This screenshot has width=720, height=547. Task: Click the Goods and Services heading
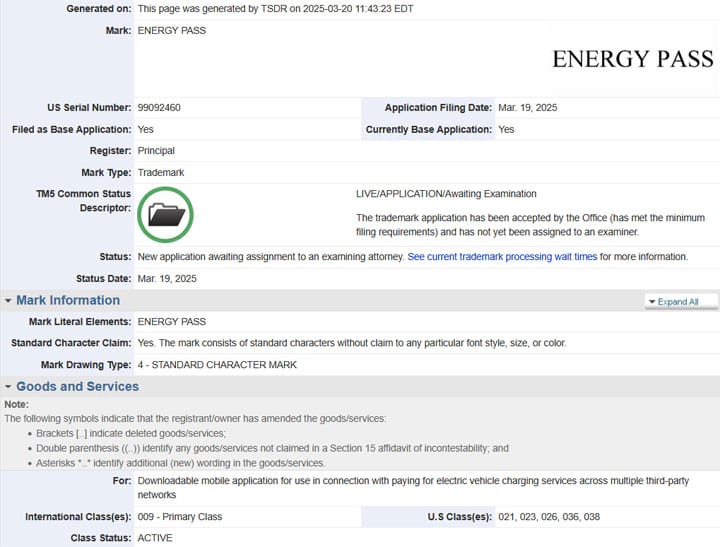pyautogui.click(x=78, y=387)
